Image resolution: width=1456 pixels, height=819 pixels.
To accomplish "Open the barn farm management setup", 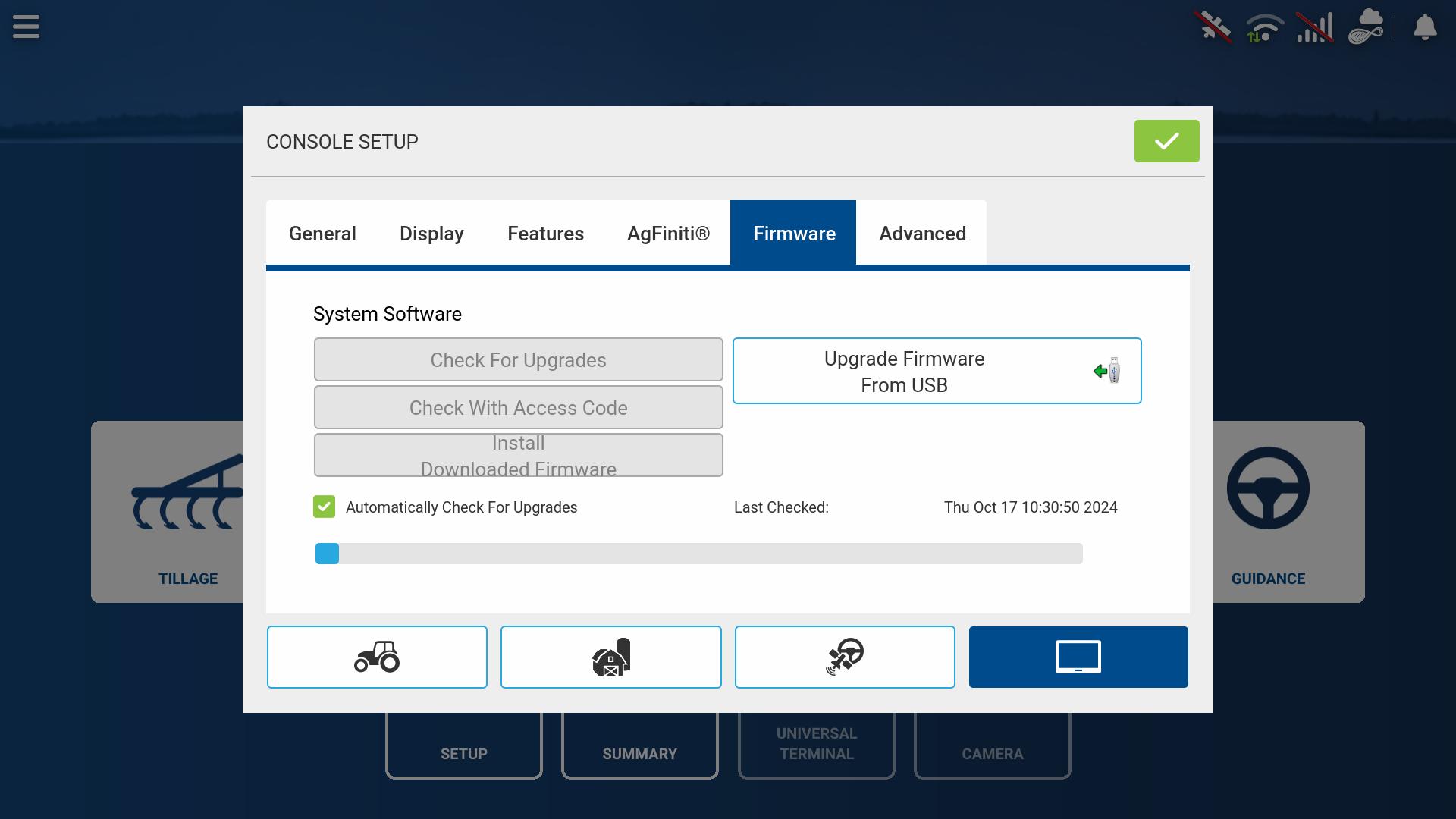I will (x=611, y=657).
